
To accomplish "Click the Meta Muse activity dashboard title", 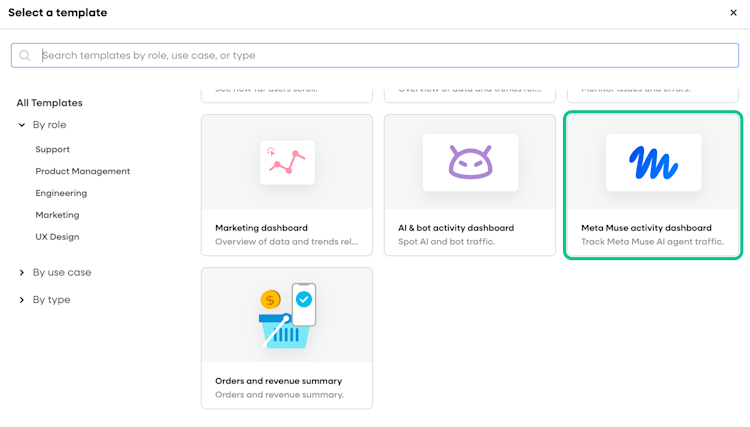I will point(646,228).
